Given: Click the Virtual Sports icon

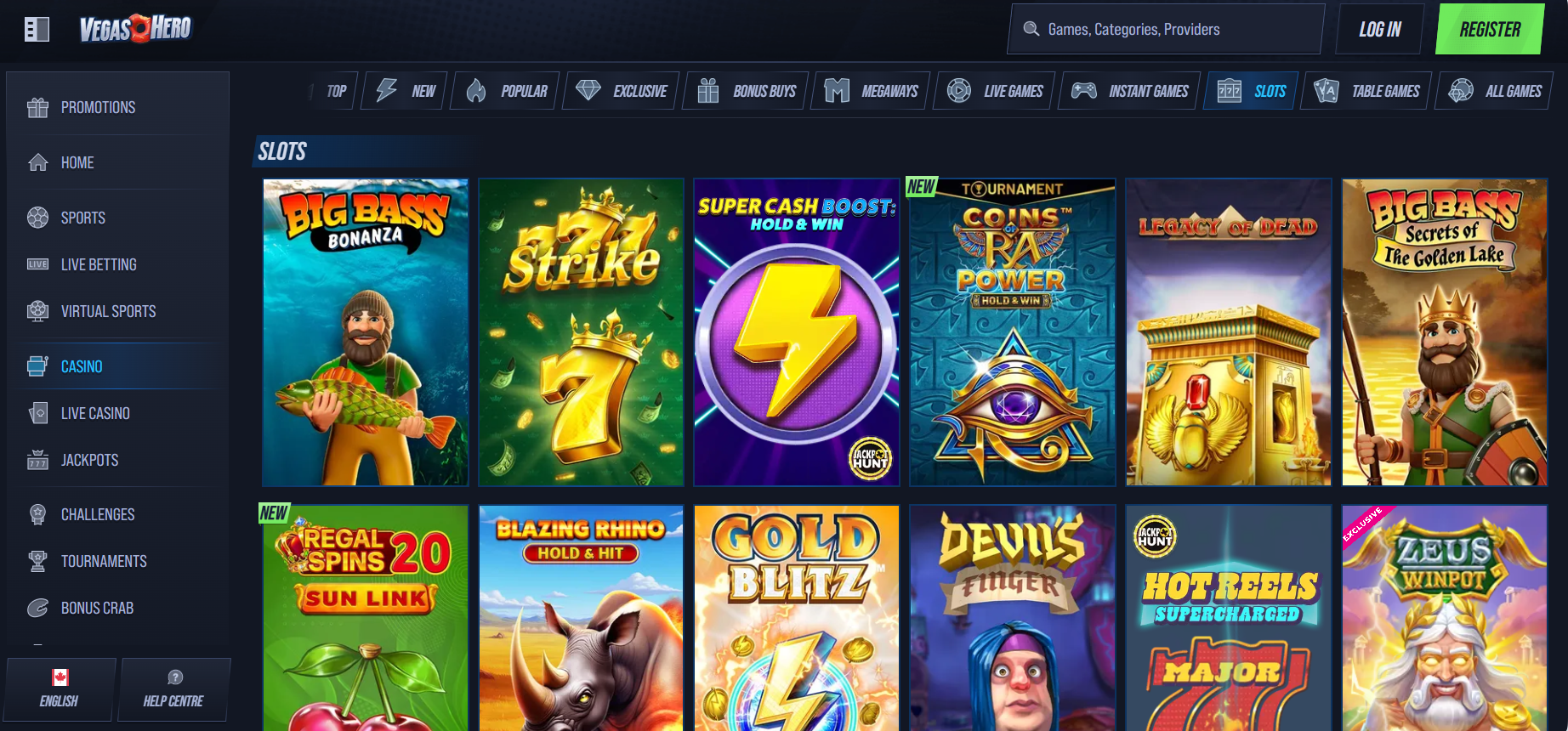Looking at the screenshot, I should point(37,311).
